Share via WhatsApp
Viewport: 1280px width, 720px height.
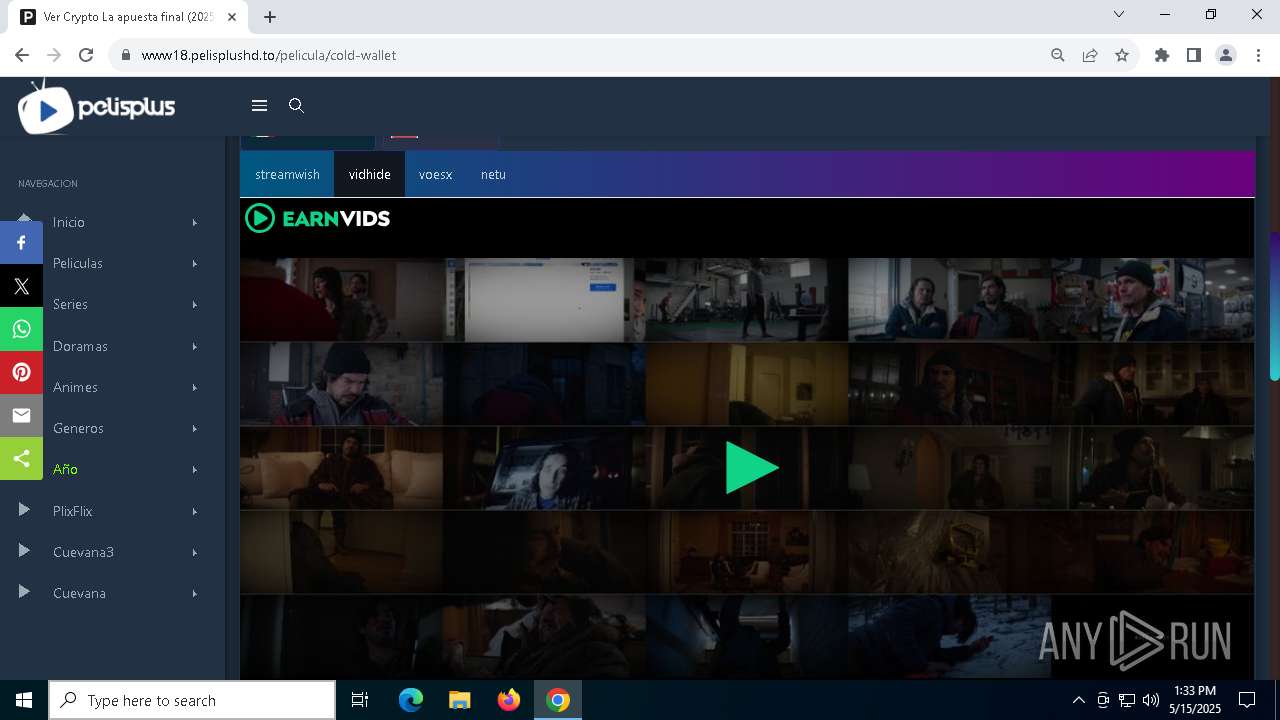21,329
